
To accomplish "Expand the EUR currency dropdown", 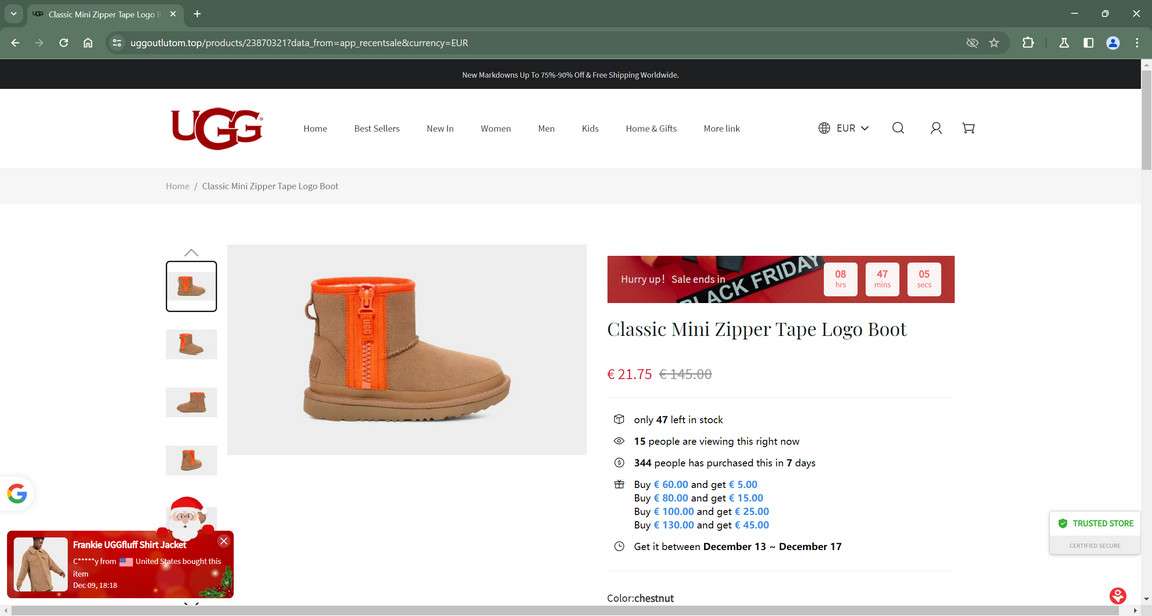I will tap(852, 128).
